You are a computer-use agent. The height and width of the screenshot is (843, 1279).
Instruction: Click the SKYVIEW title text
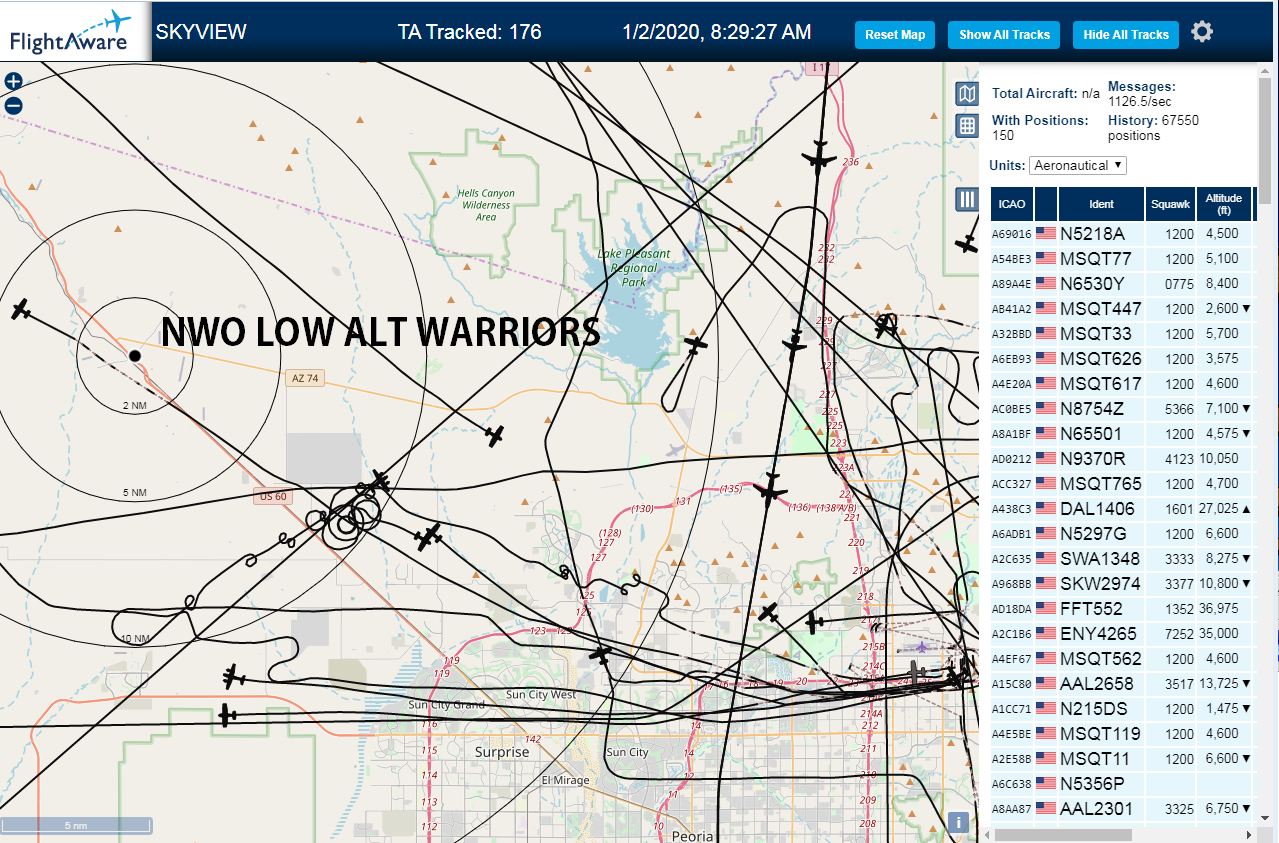[x=201, y=32]
